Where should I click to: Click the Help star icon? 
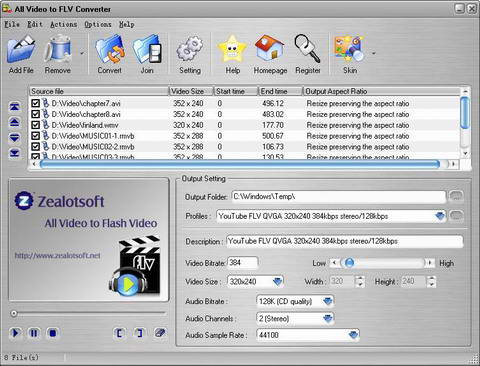click(x=232, y=50)
